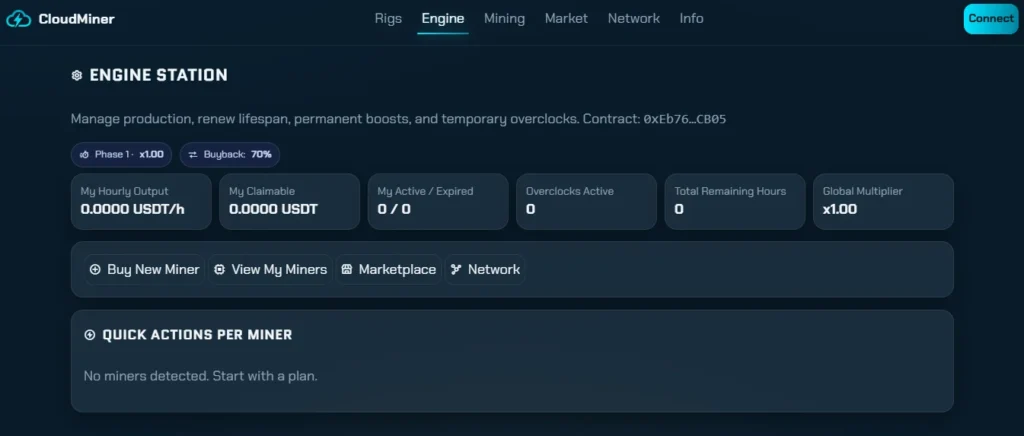
Task: Click the CloudMiner cloud logo icon
Action: 18,19
